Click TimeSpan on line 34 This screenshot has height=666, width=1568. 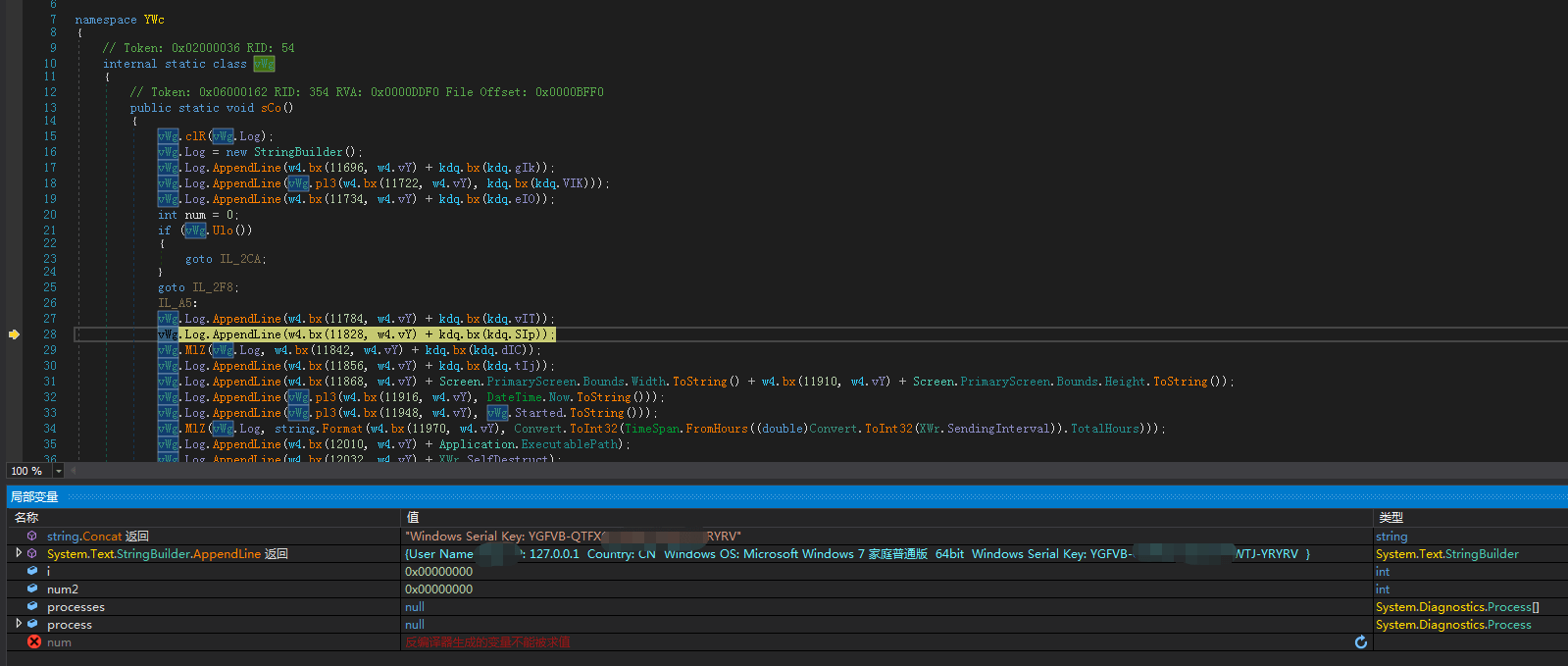point(651,429)
